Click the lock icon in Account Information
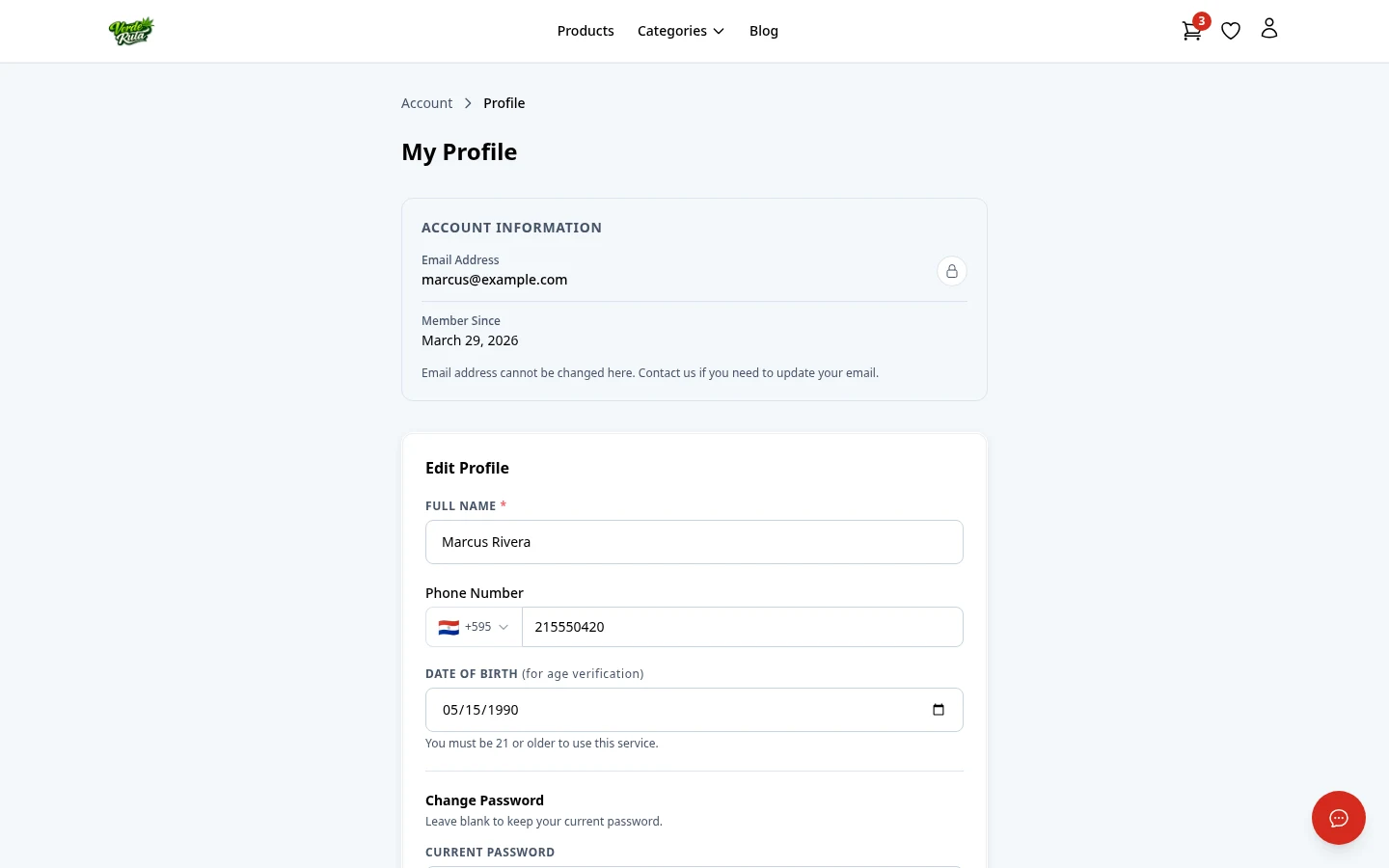Viewport: 1389px width, 868px height. click(x=952, y=271)
